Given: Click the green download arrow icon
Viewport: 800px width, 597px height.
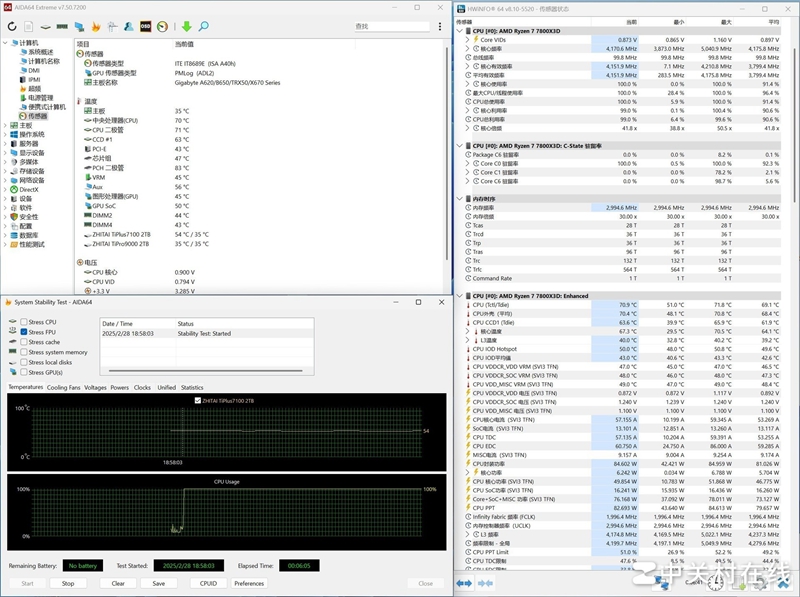Looking at the screenshot, I should (x=186, y=26).
